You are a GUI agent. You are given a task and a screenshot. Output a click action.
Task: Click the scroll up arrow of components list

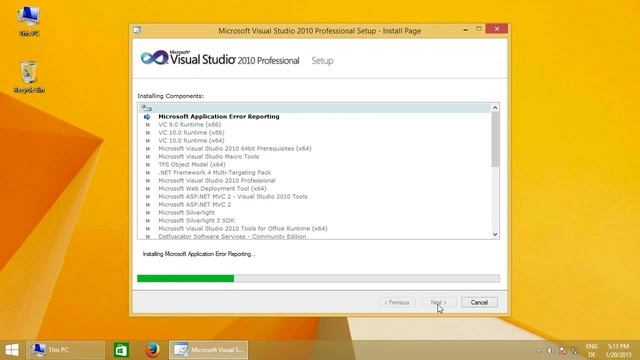(x=495, y=108)
